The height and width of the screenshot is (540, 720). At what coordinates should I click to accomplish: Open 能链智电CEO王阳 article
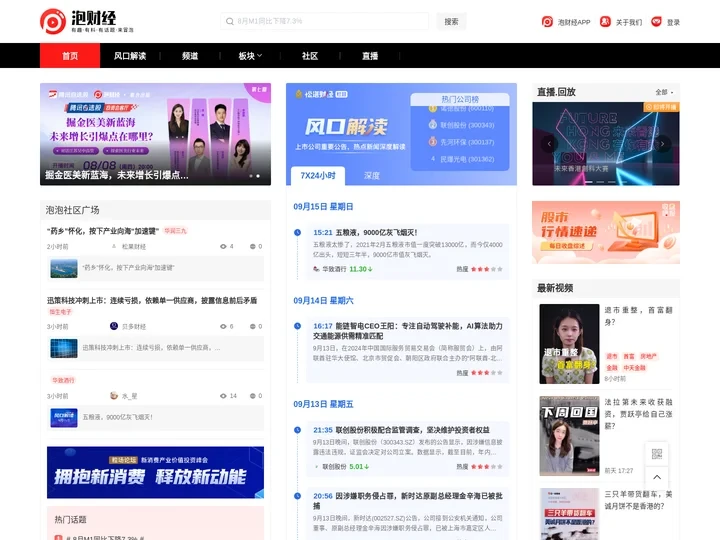click(408, 331)
